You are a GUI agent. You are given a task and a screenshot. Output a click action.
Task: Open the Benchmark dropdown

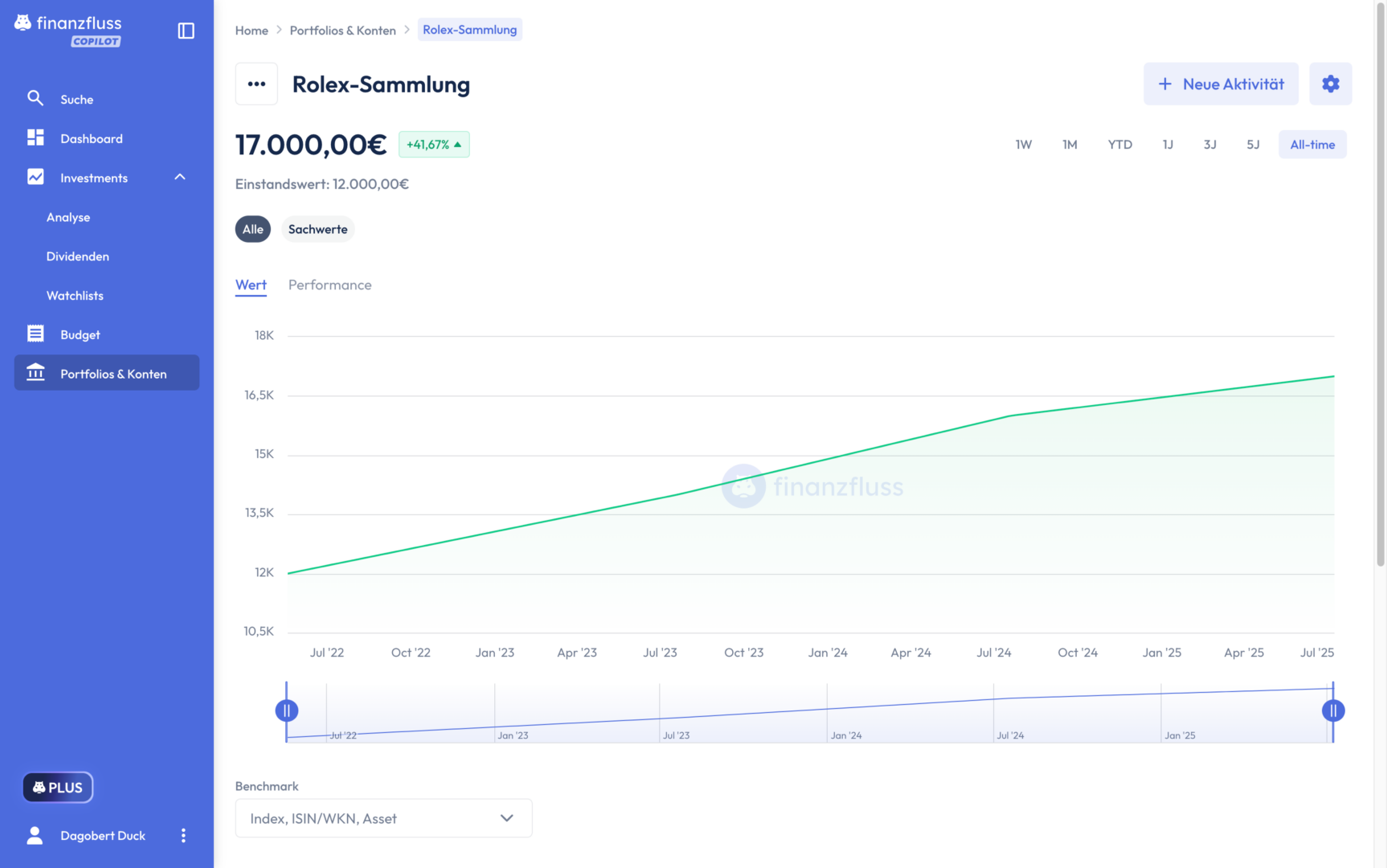pos(383,818)
